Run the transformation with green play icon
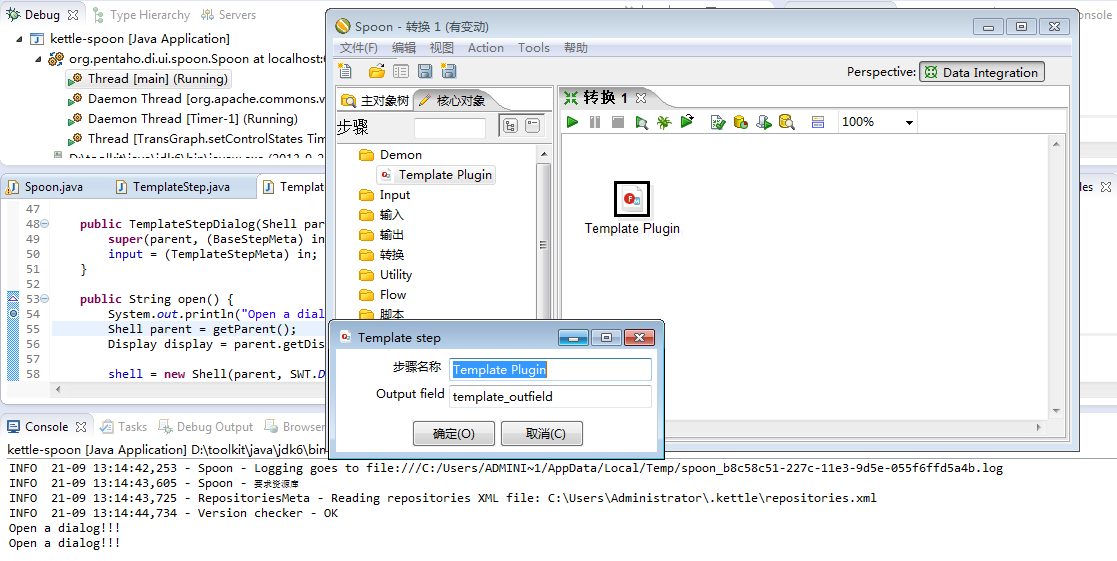This screenshot has height=561, width=1117. 572,122
